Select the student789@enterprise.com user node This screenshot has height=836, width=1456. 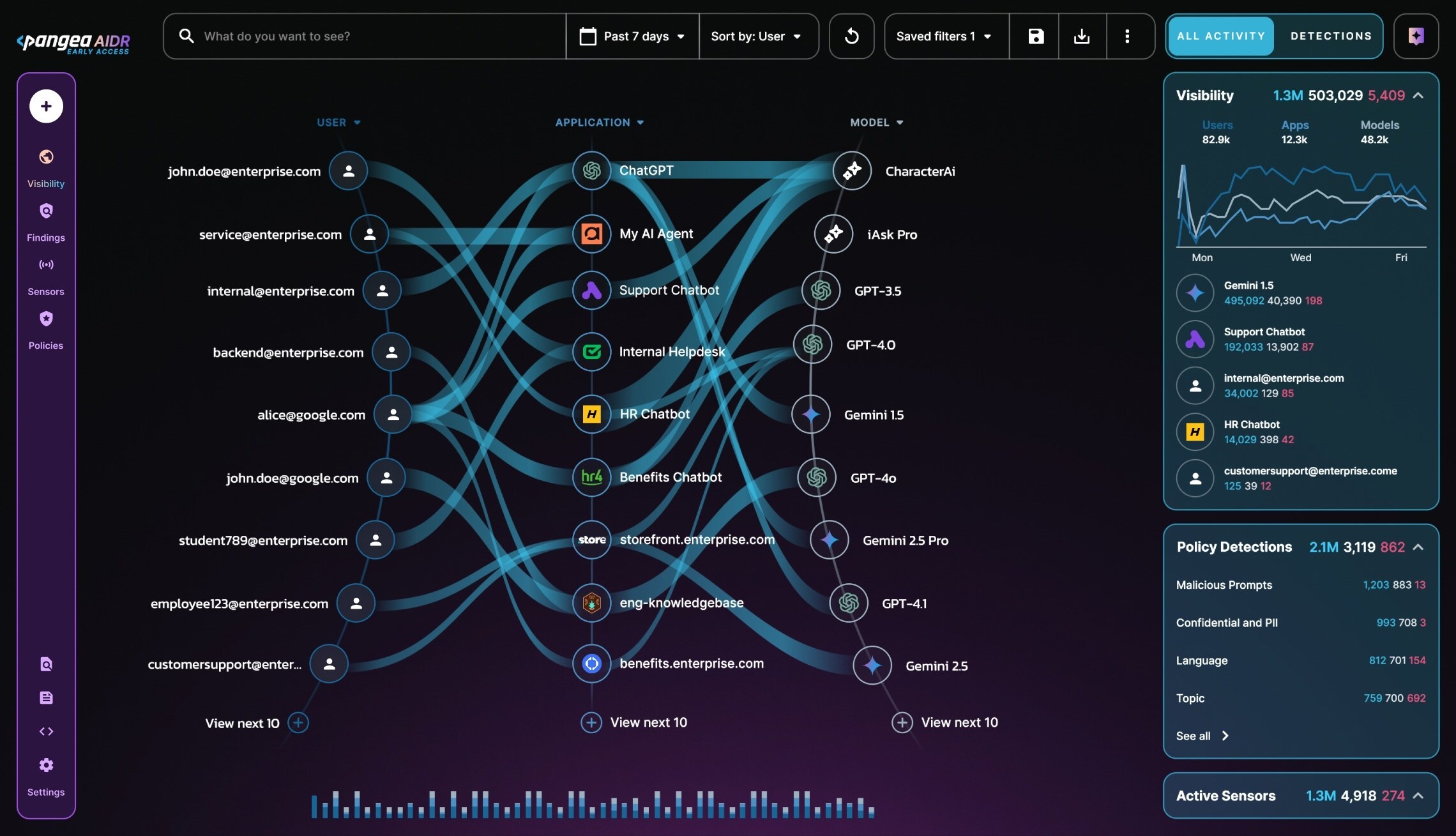pos(375,540)
